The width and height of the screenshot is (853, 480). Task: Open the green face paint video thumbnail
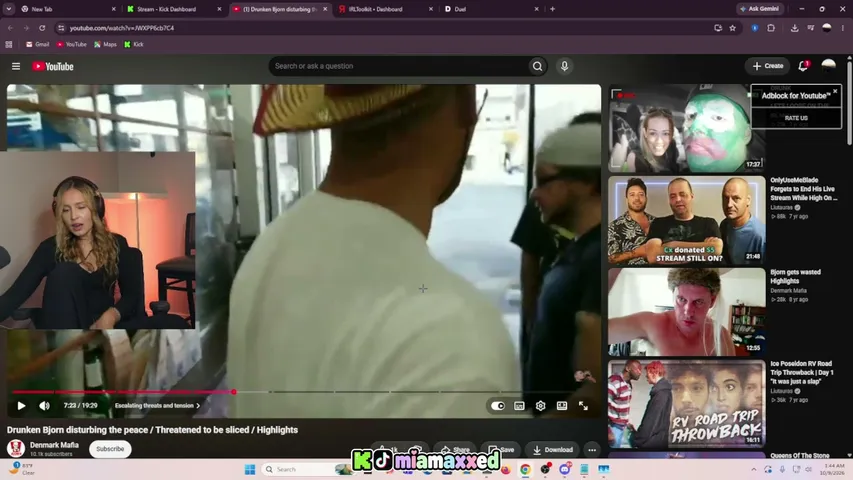687,128
